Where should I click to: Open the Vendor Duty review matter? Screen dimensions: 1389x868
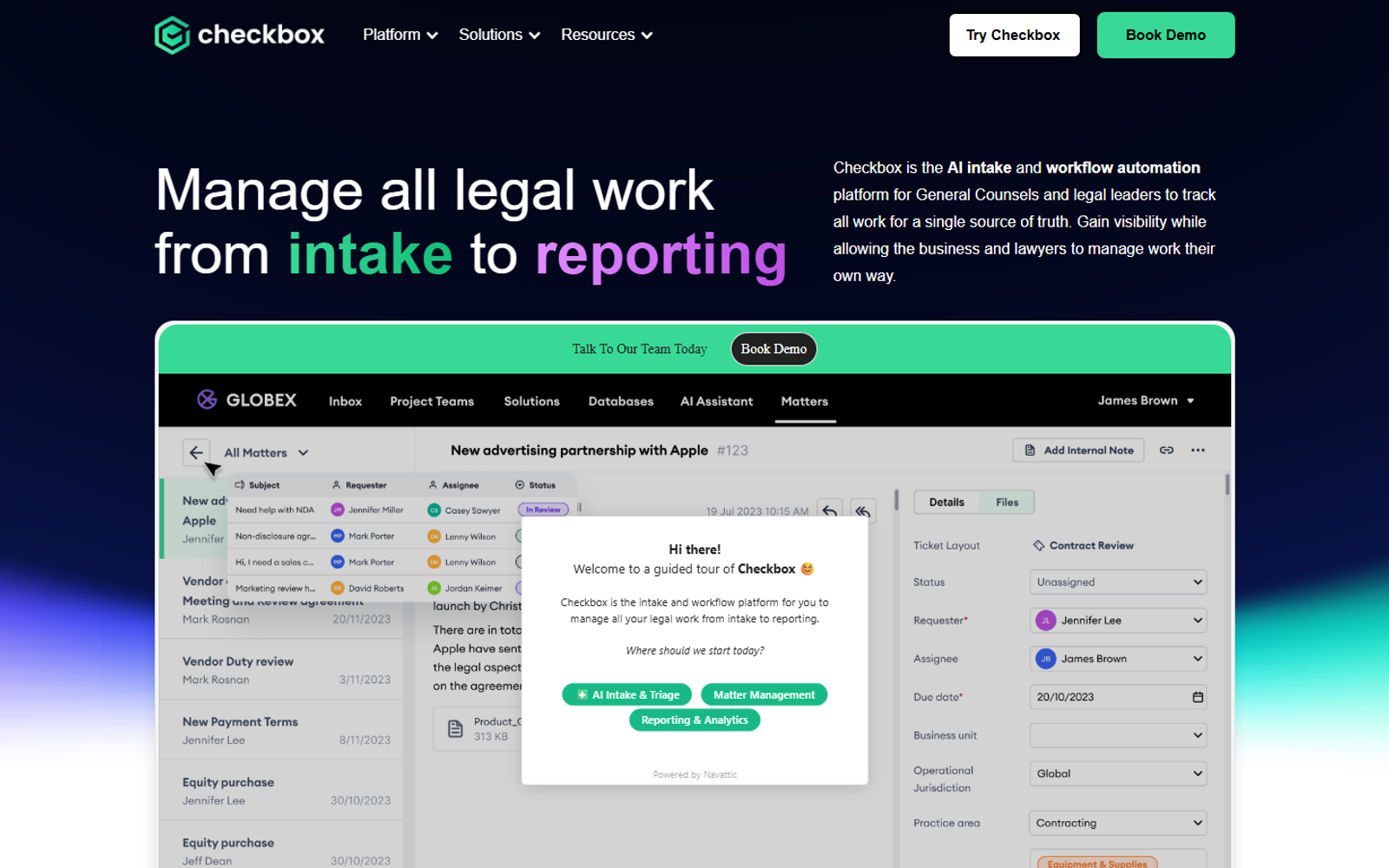pos(281,669)
